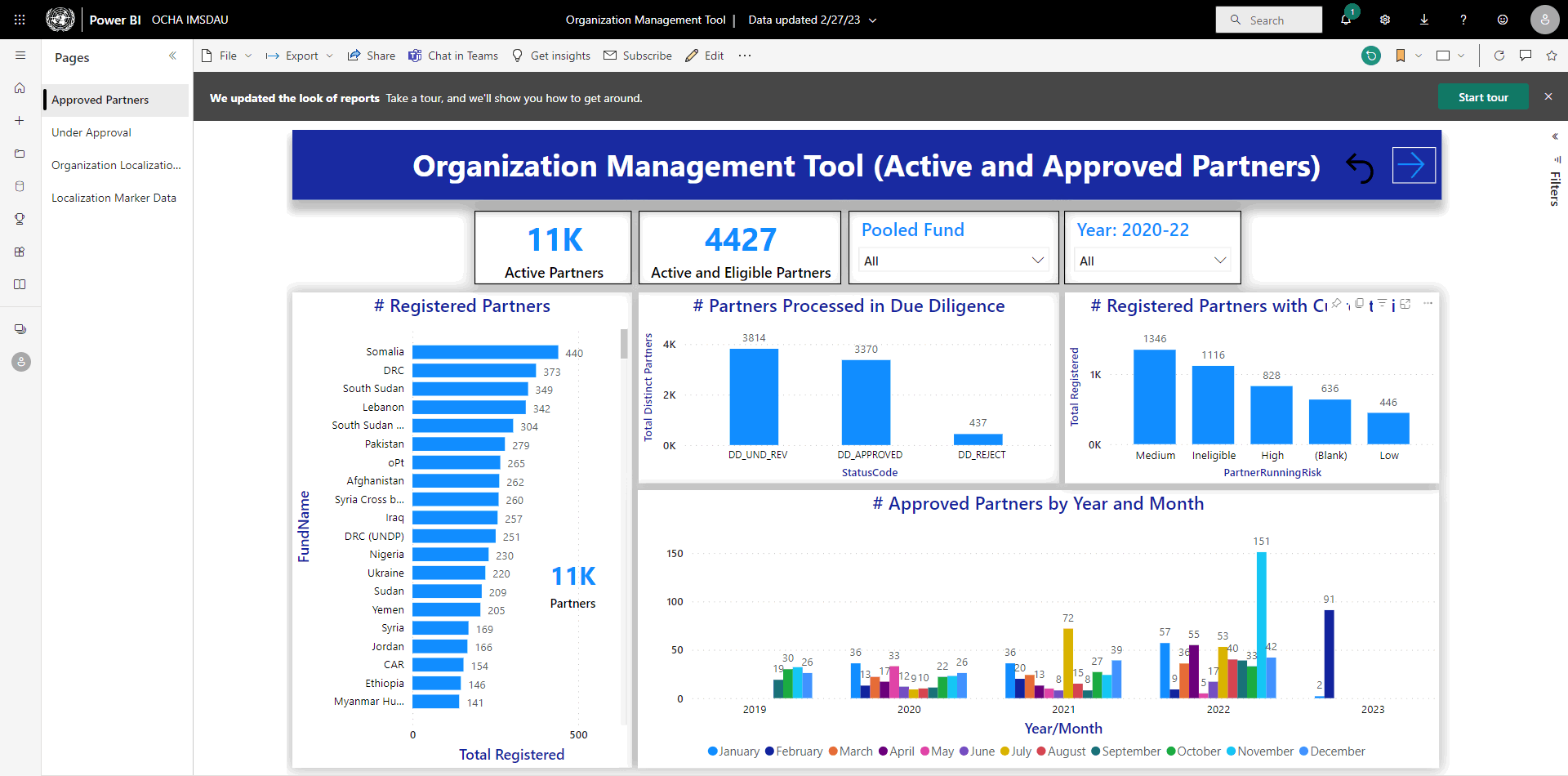Expand bookmark options chevron
The width and height of the screenshot is (1568, 776).
coord(1419,56)
